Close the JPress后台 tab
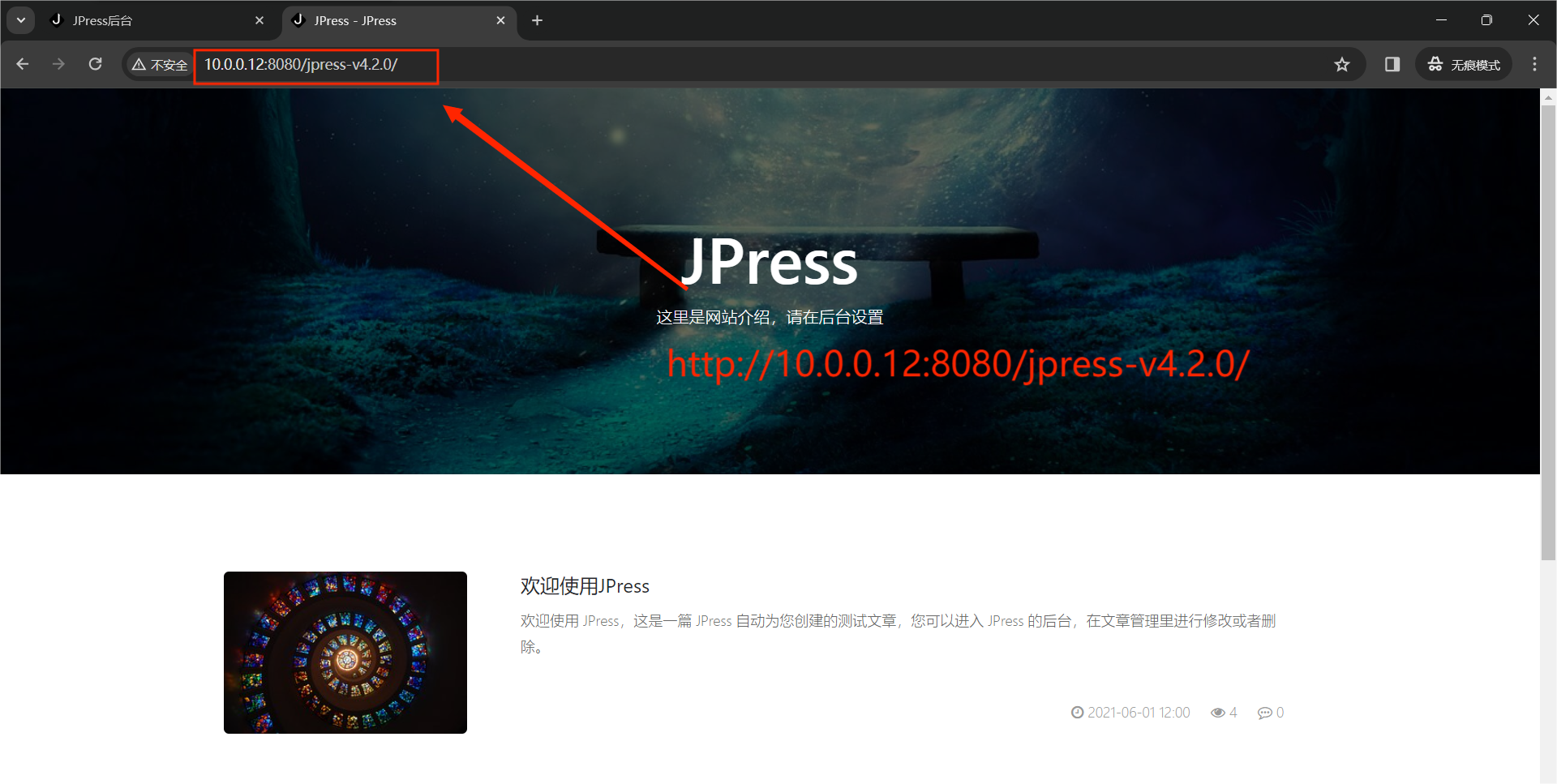The height and width of the screenshot is (784, 1557). (x=259, y=20)
